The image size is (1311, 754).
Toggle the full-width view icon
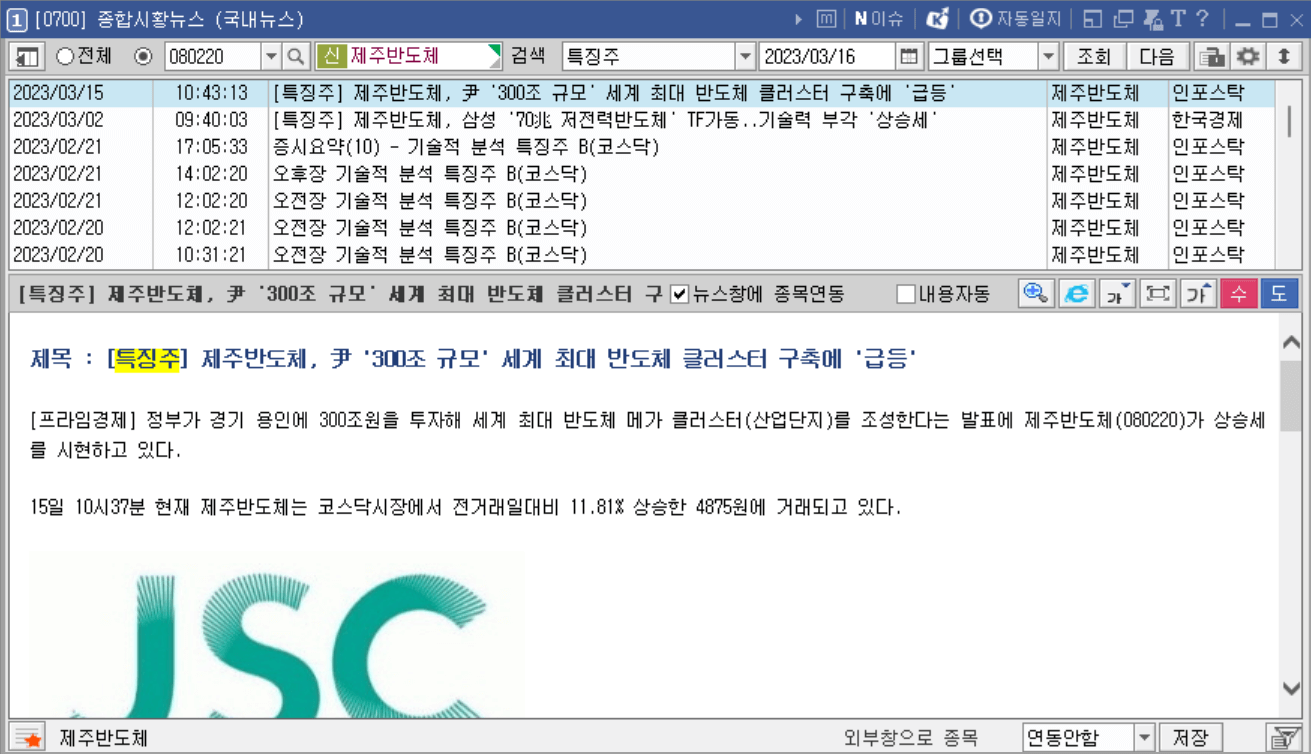(x=1158, y=294)
